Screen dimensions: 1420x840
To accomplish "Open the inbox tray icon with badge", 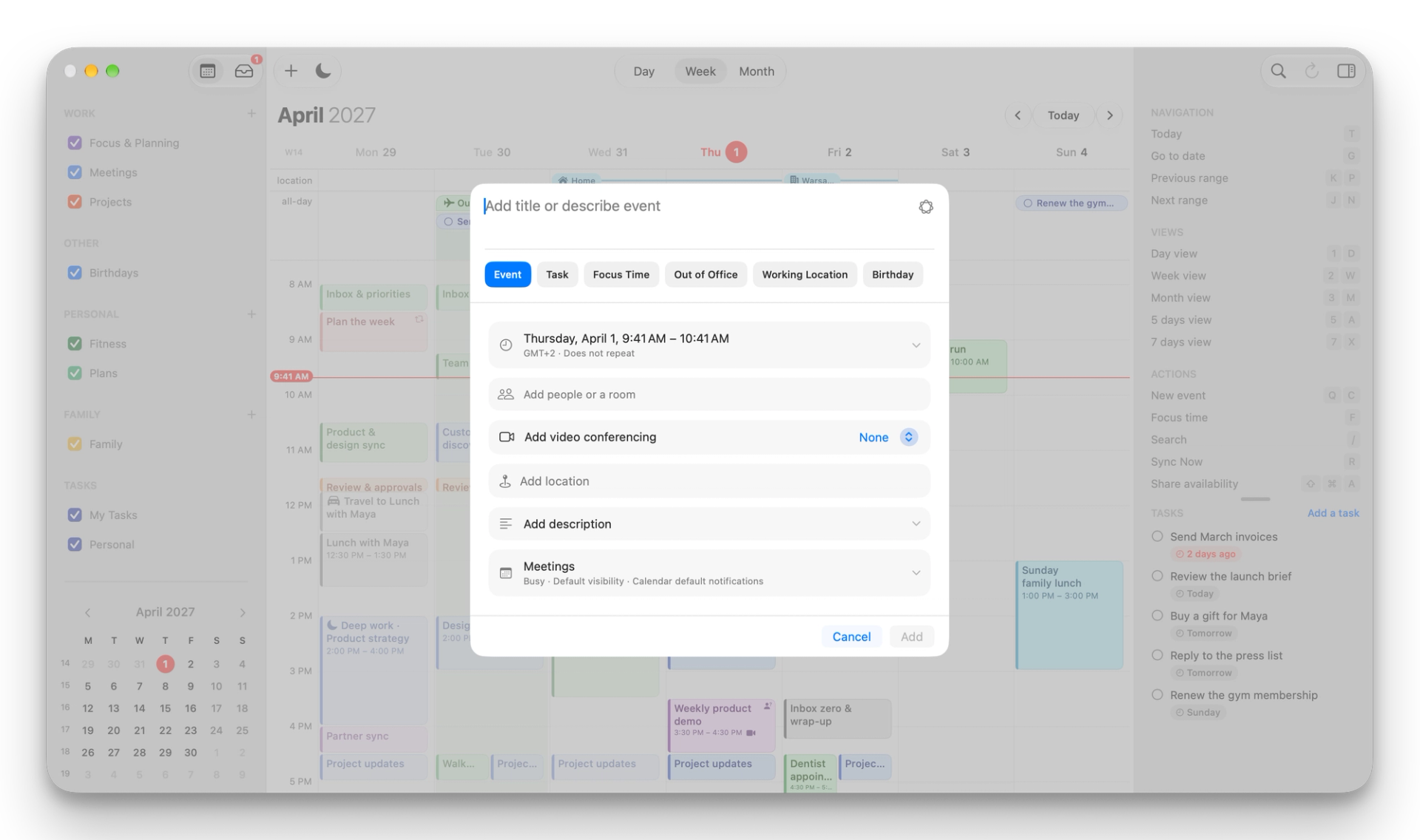I will (244, 71).
